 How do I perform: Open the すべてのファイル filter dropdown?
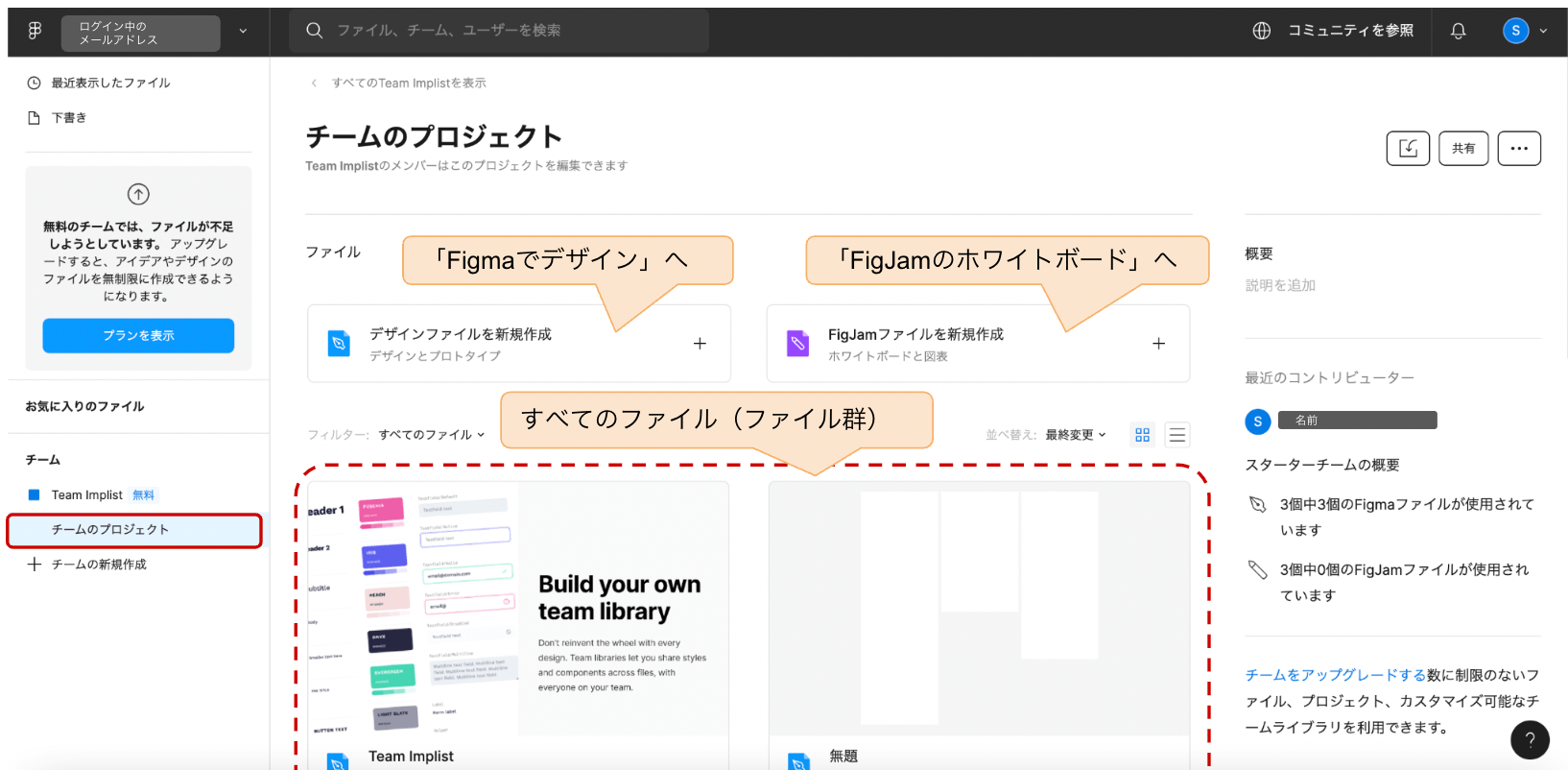[x=432, y=435]
